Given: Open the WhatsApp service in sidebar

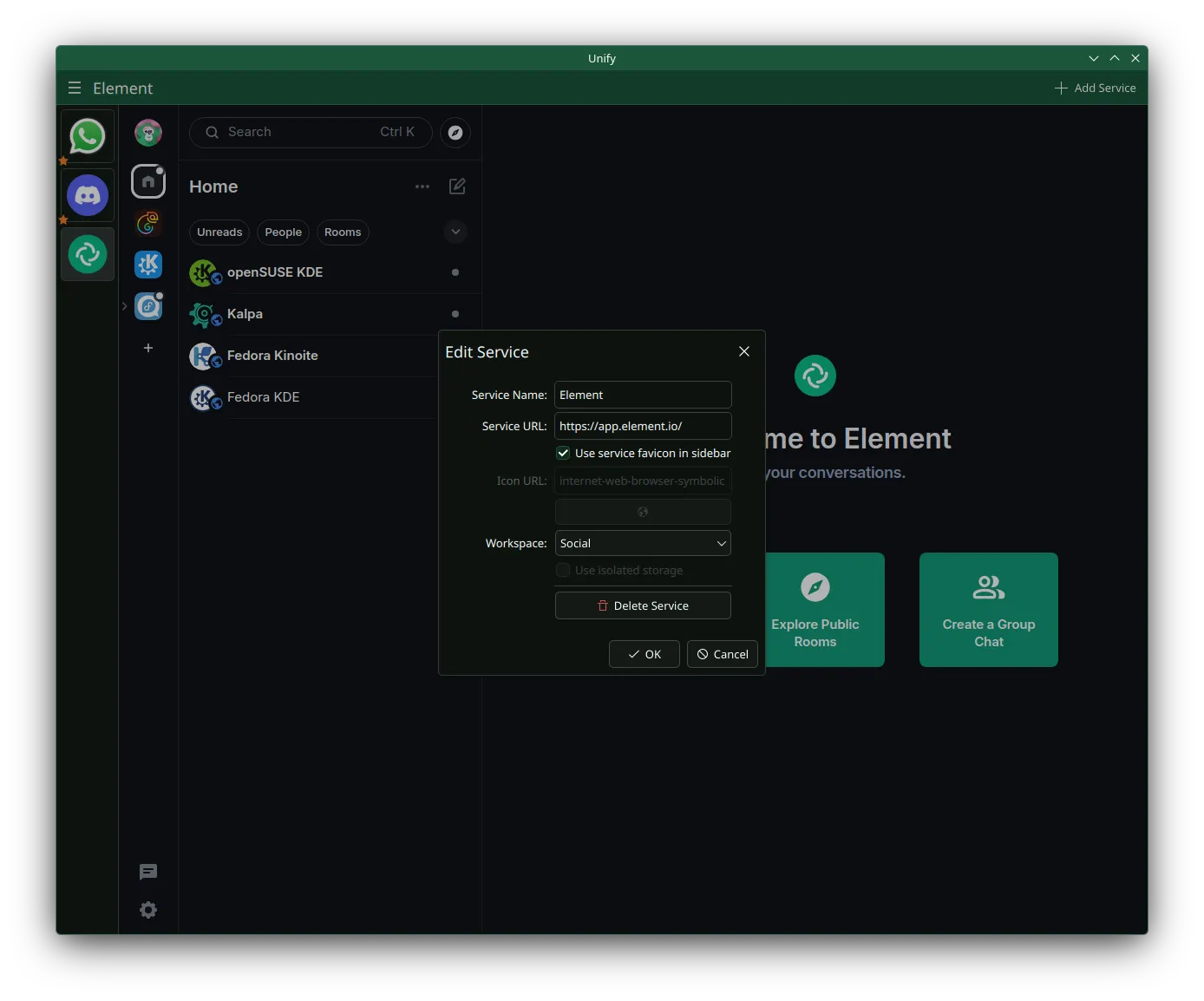Looking at the screenshot, I should 88,136.
